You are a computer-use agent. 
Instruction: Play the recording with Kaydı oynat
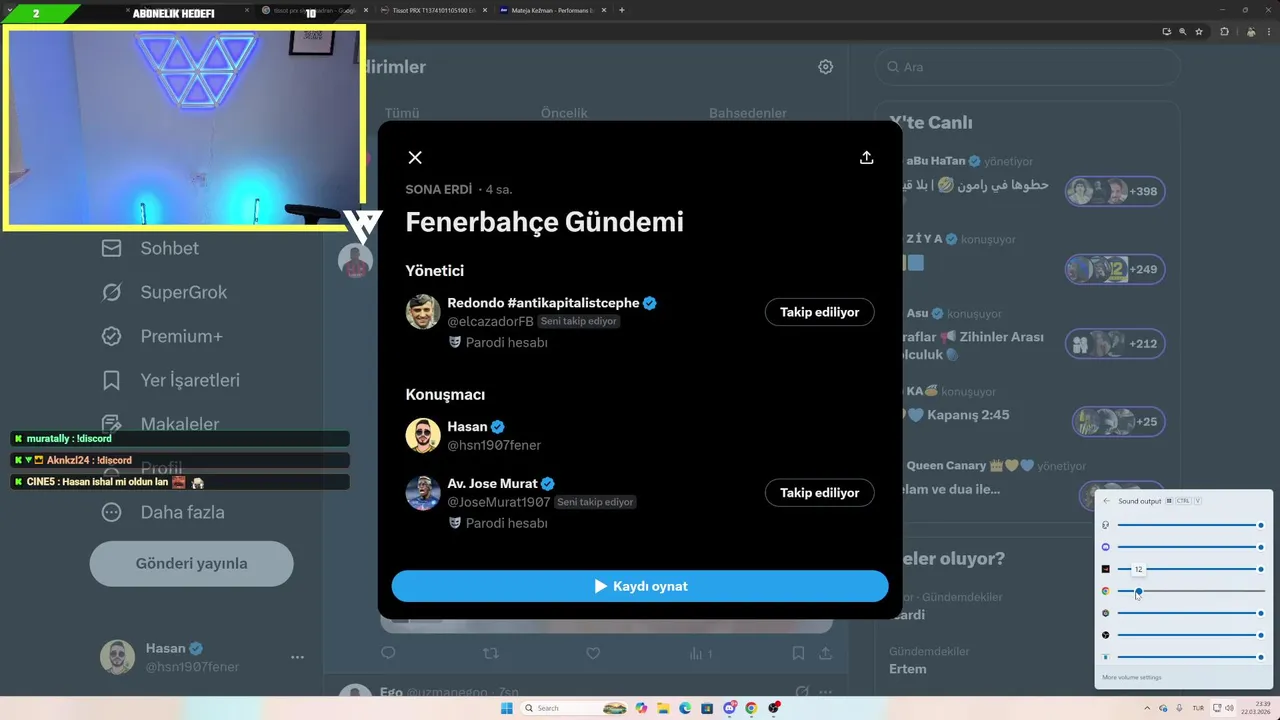[x=640, y=586]
